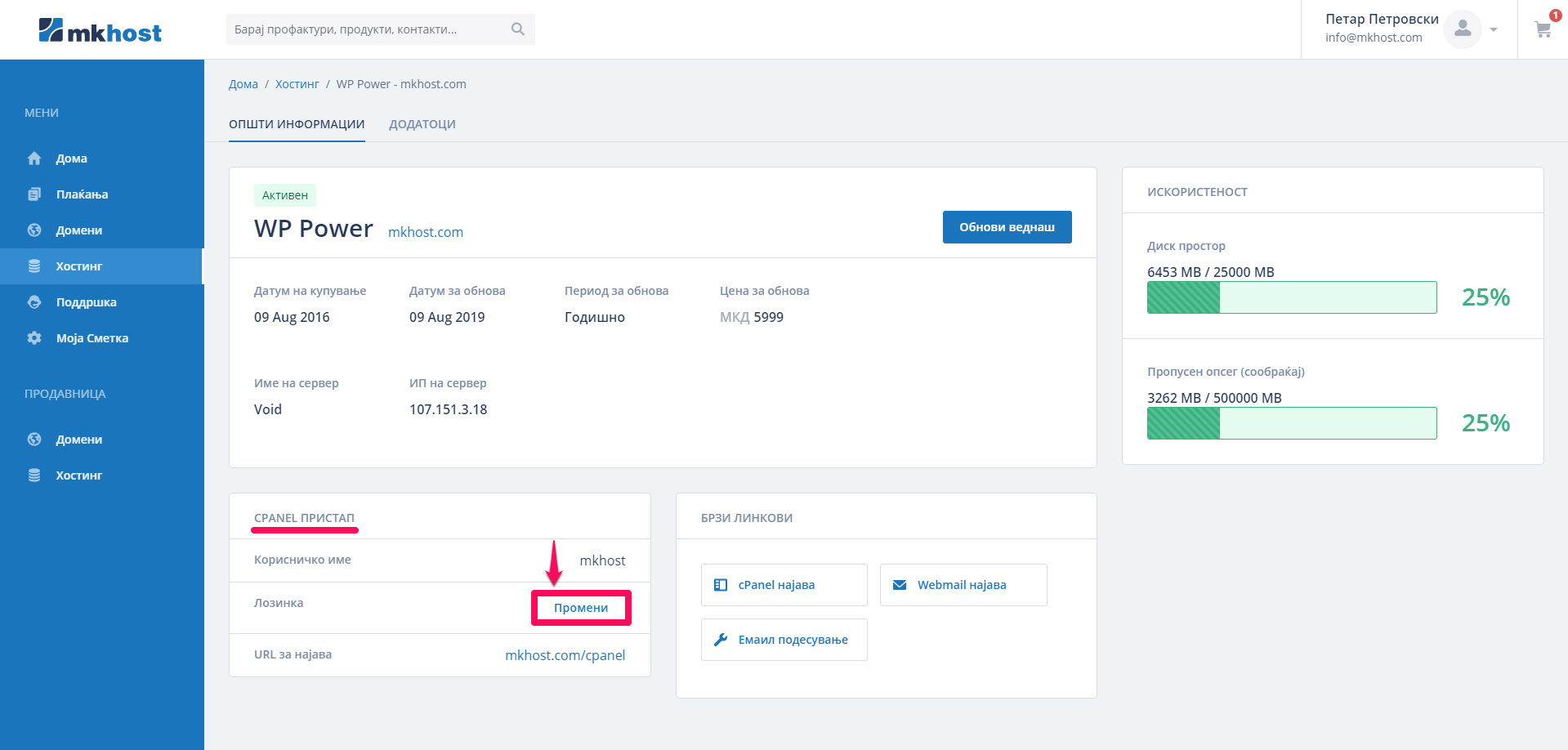1568x750 pixels.
Task: Click the disk space usage bar
Action: click(1291, 297)
